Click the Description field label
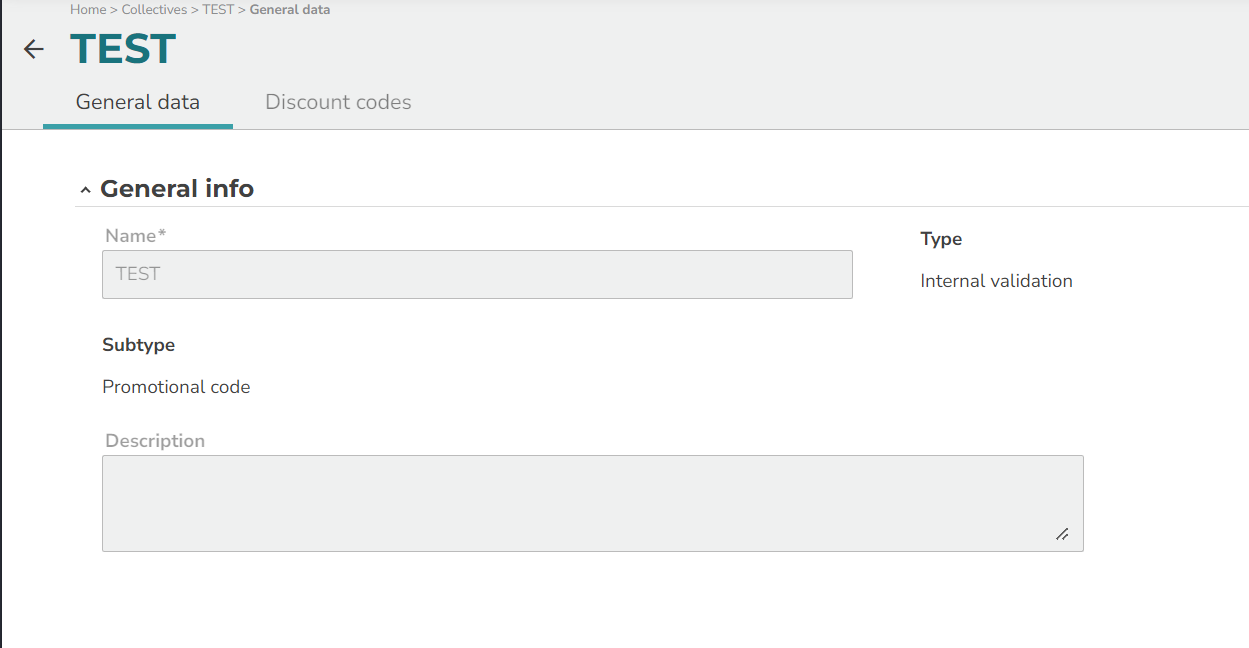Viewport: 1249px width, 648px height. pos(155,441)
